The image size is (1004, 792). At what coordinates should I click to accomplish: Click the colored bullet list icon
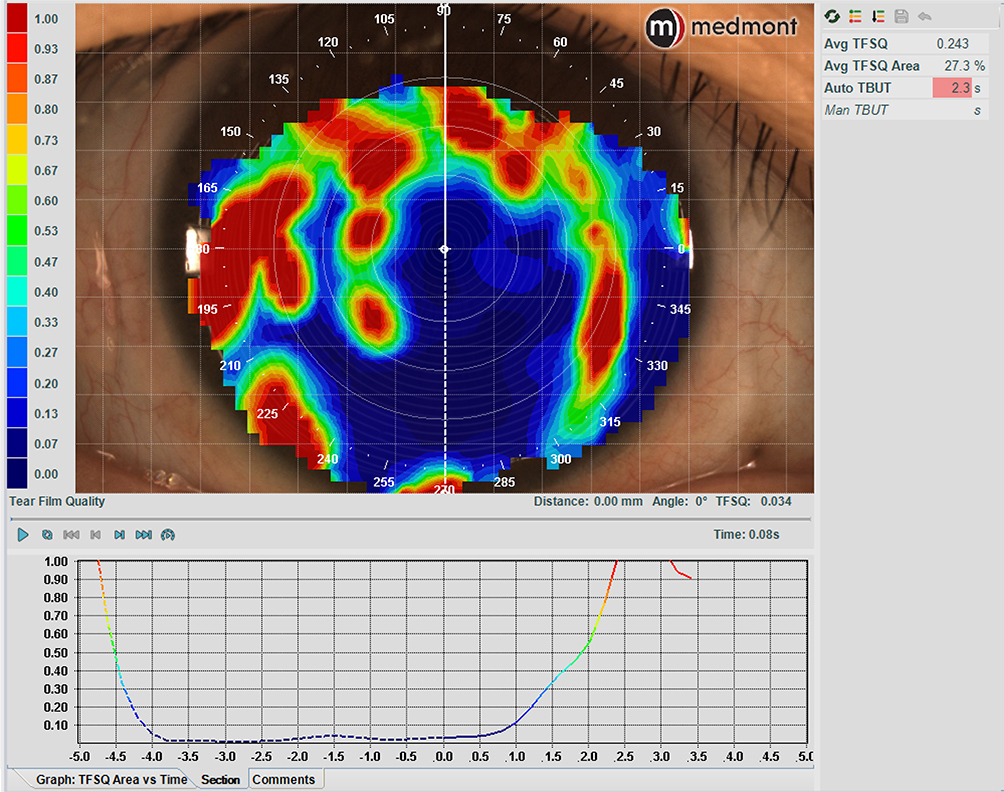(x=855, y=17)
